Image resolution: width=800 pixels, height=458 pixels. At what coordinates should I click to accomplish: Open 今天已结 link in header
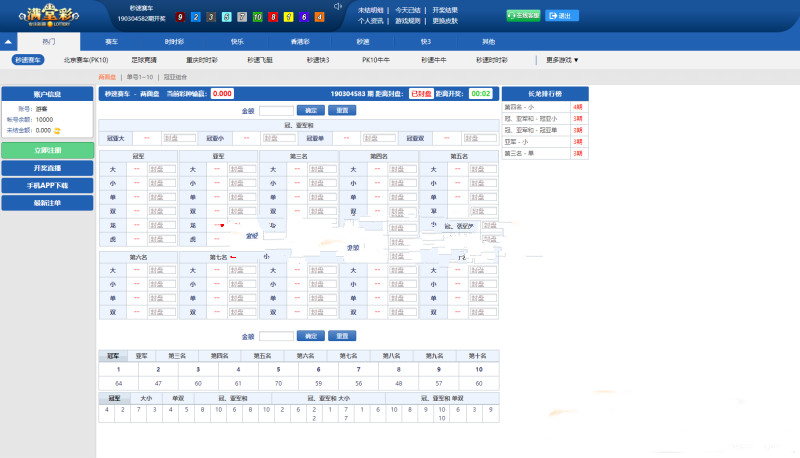408,10
